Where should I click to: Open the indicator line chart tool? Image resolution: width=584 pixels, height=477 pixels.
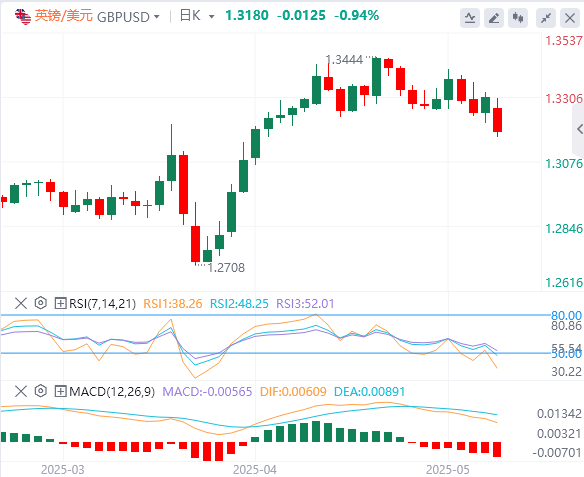pos(470,18)
